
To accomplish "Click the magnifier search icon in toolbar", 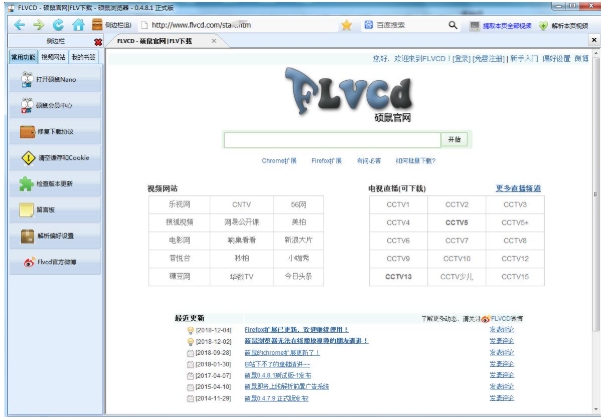I will tap(453, 24).
